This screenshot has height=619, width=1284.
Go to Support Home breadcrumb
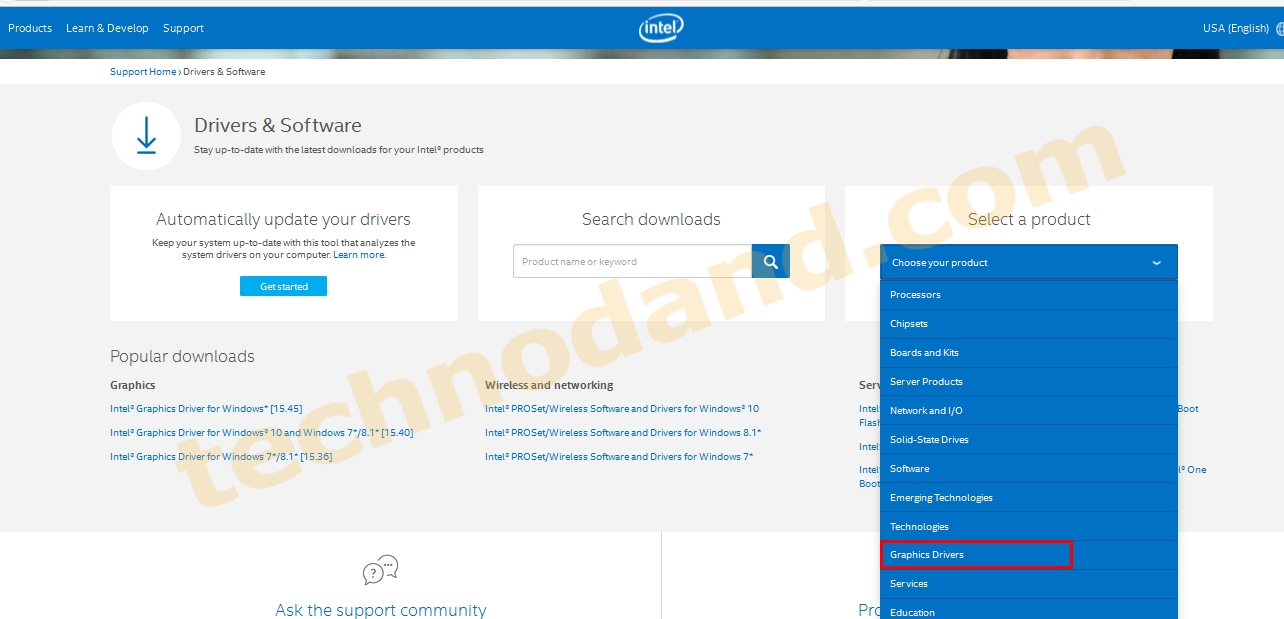(143, 72)
